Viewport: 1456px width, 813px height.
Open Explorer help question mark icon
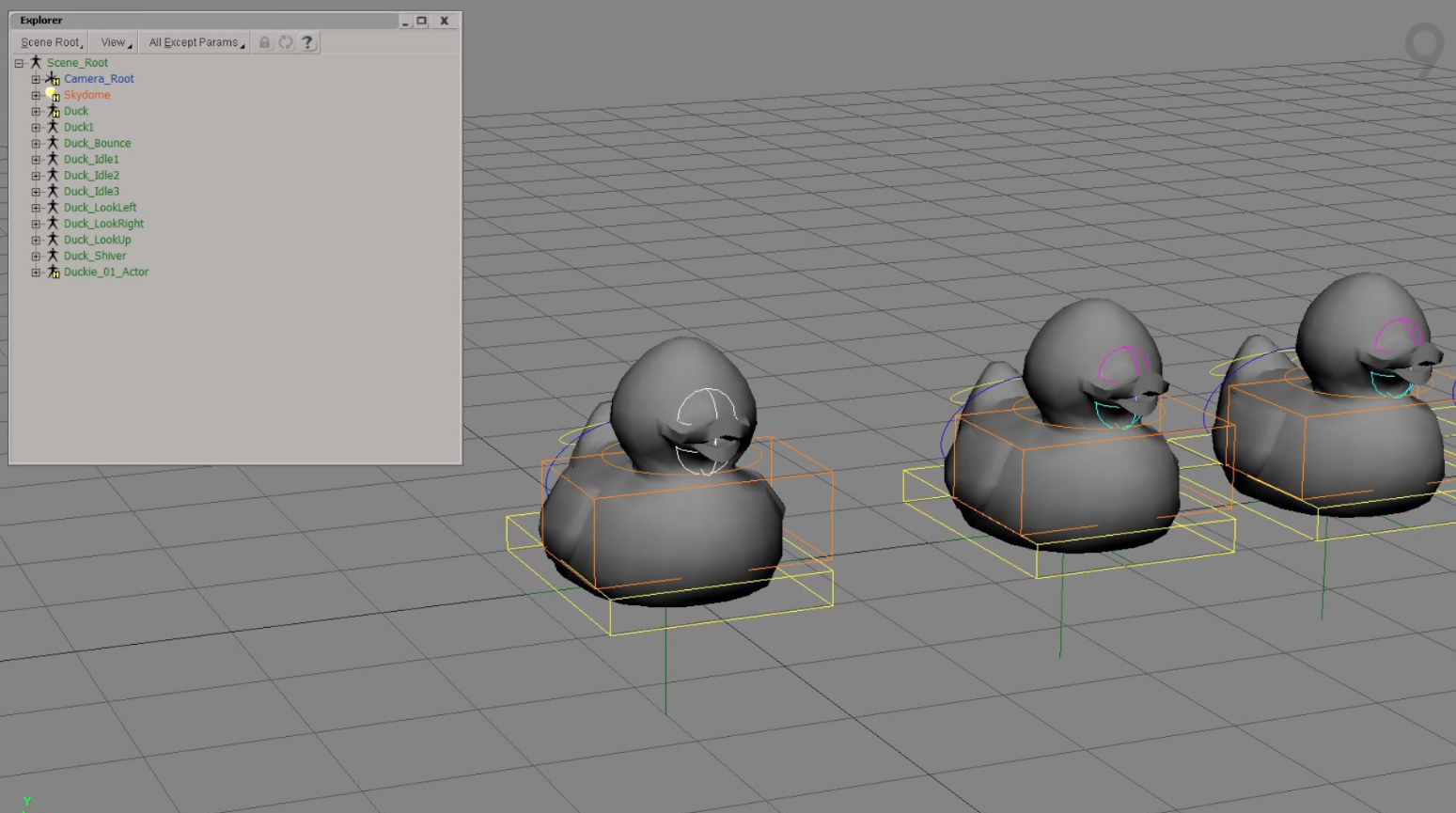pyautogui.click(x=307, y=42)
